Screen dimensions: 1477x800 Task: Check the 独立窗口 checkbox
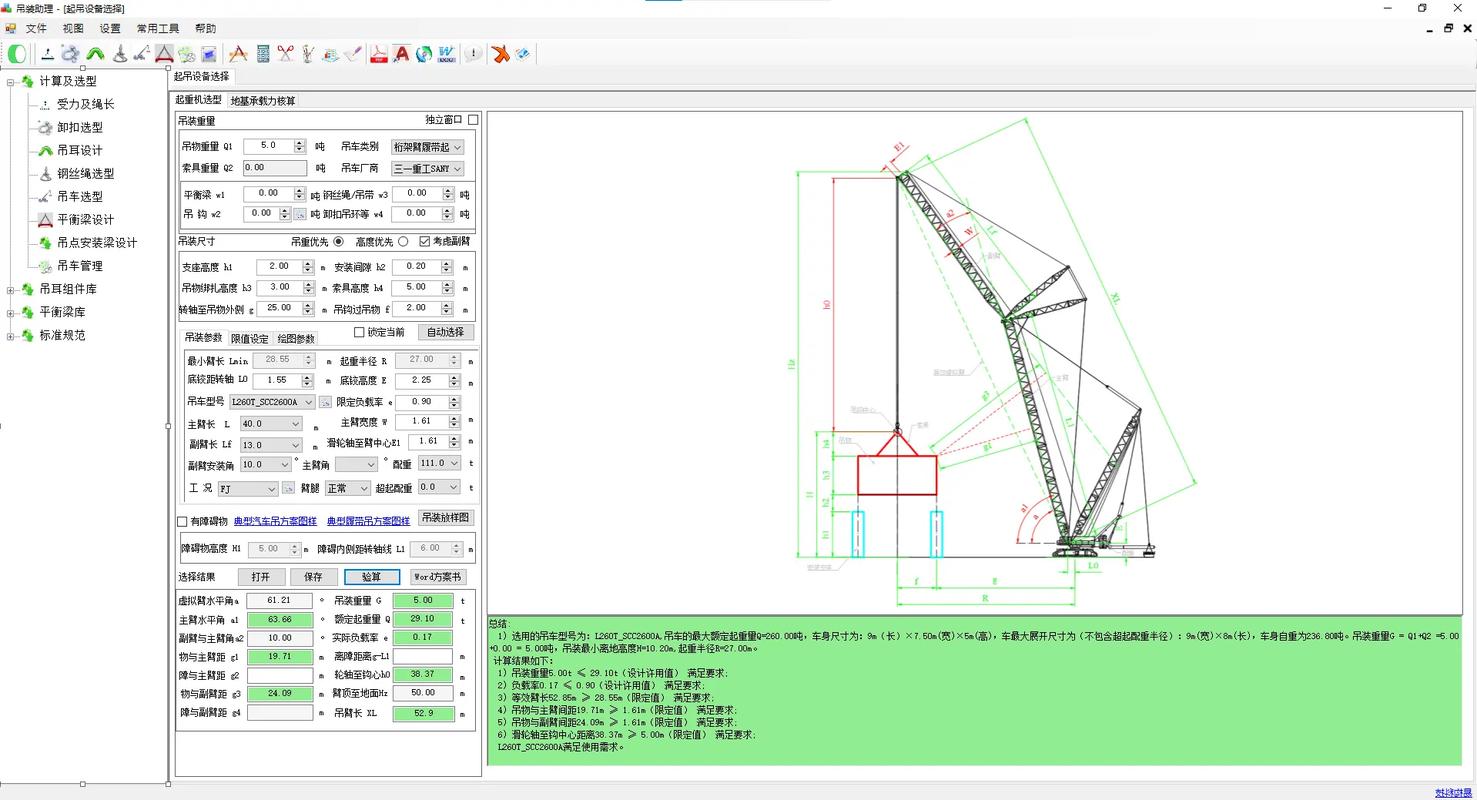click(x=473, y=120)
